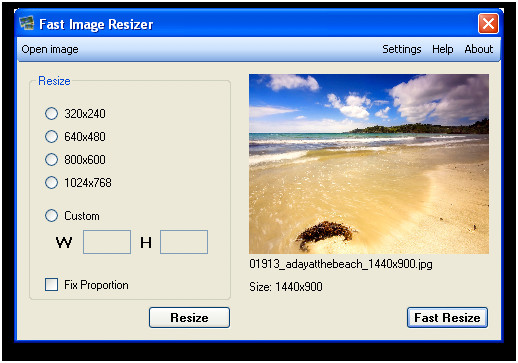Open the Help menu

443,49
